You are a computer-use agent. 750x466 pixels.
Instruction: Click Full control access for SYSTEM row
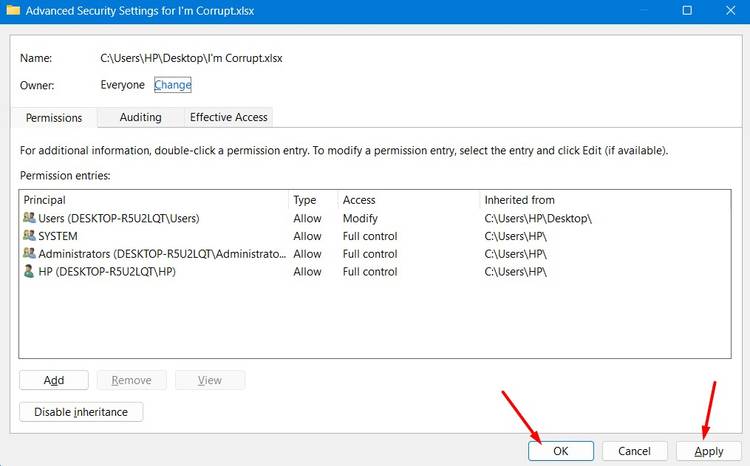[x=370, y=236]
